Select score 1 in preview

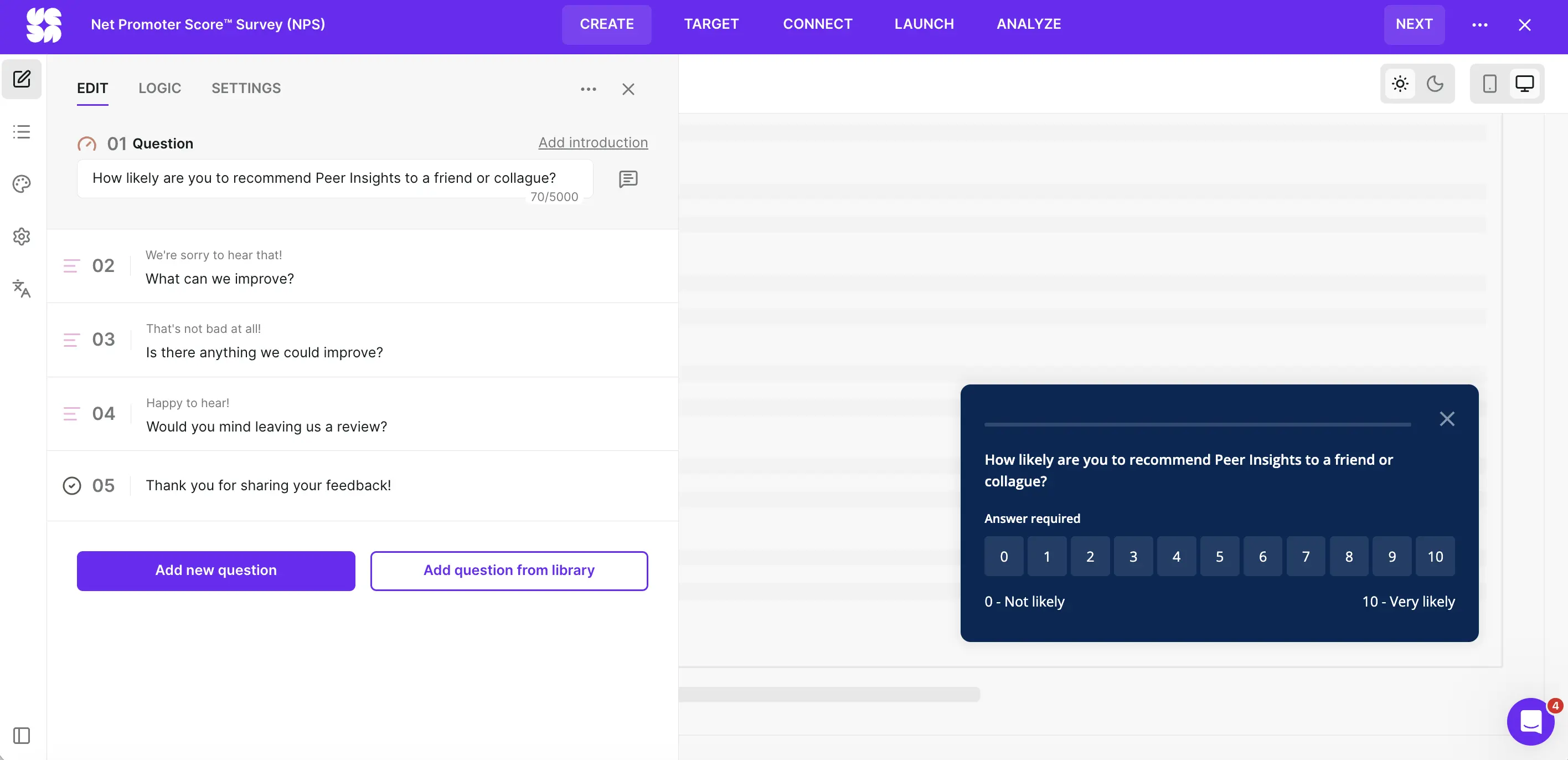click(x=1047, y=556)
